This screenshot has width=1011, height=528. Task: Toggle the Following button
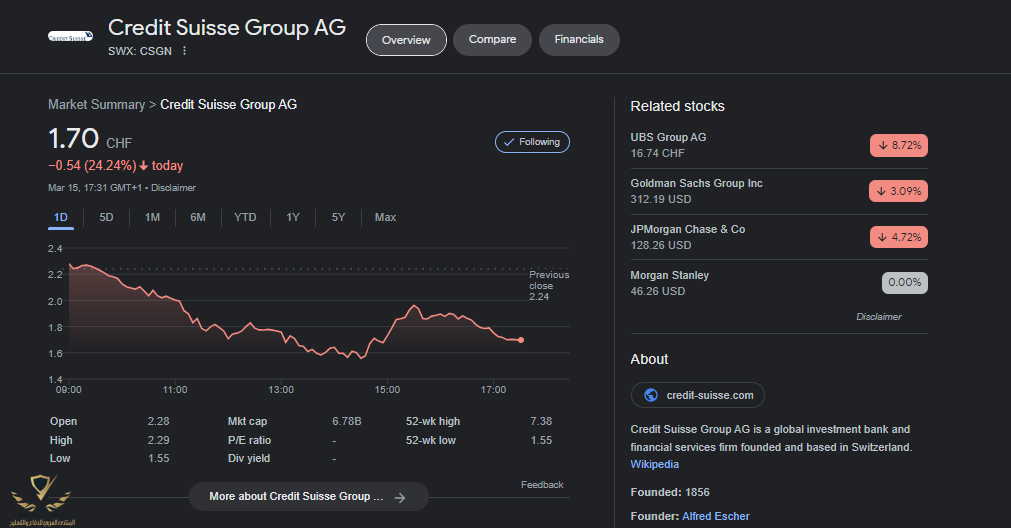pos(532,142)
